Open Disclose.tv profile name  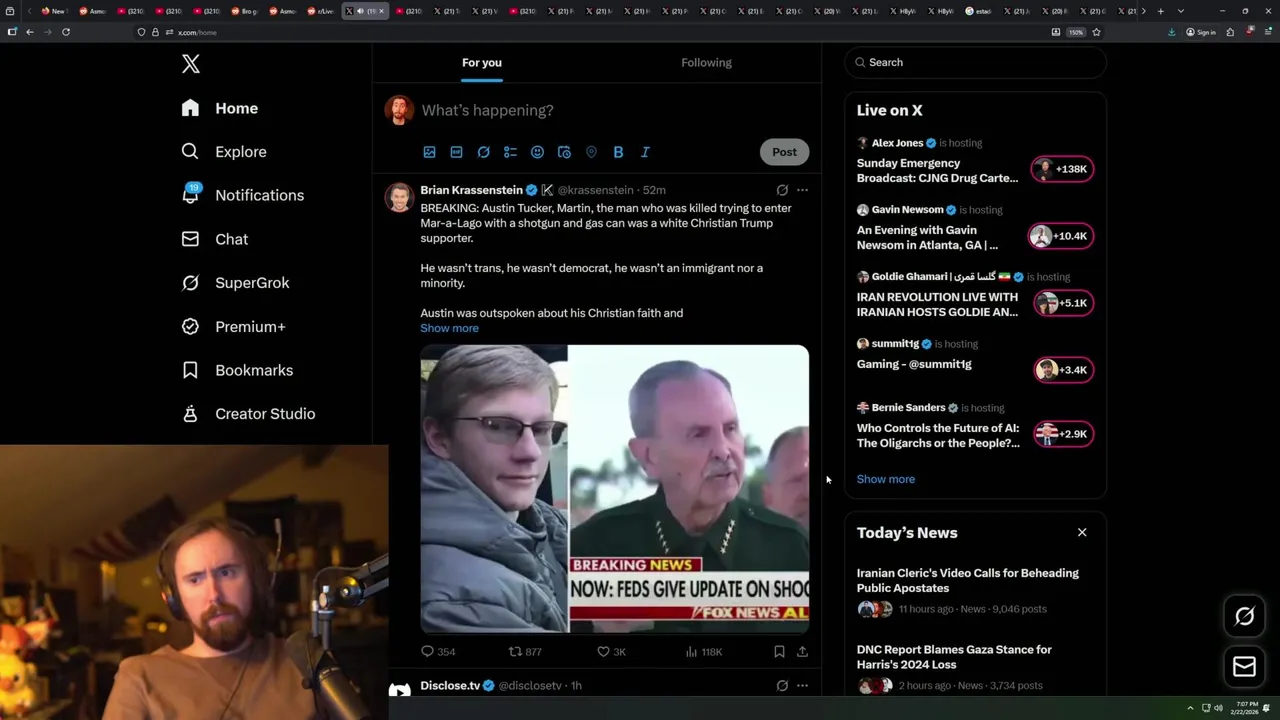click(450, 686)
